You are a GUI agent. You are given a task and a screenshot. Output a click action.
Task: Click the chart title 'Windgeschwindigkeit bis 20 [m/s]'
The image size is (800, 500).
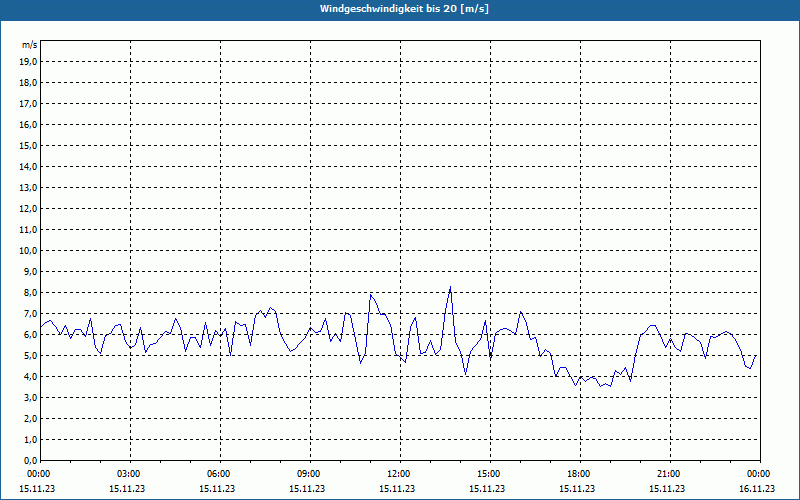(x=404, y=9)
